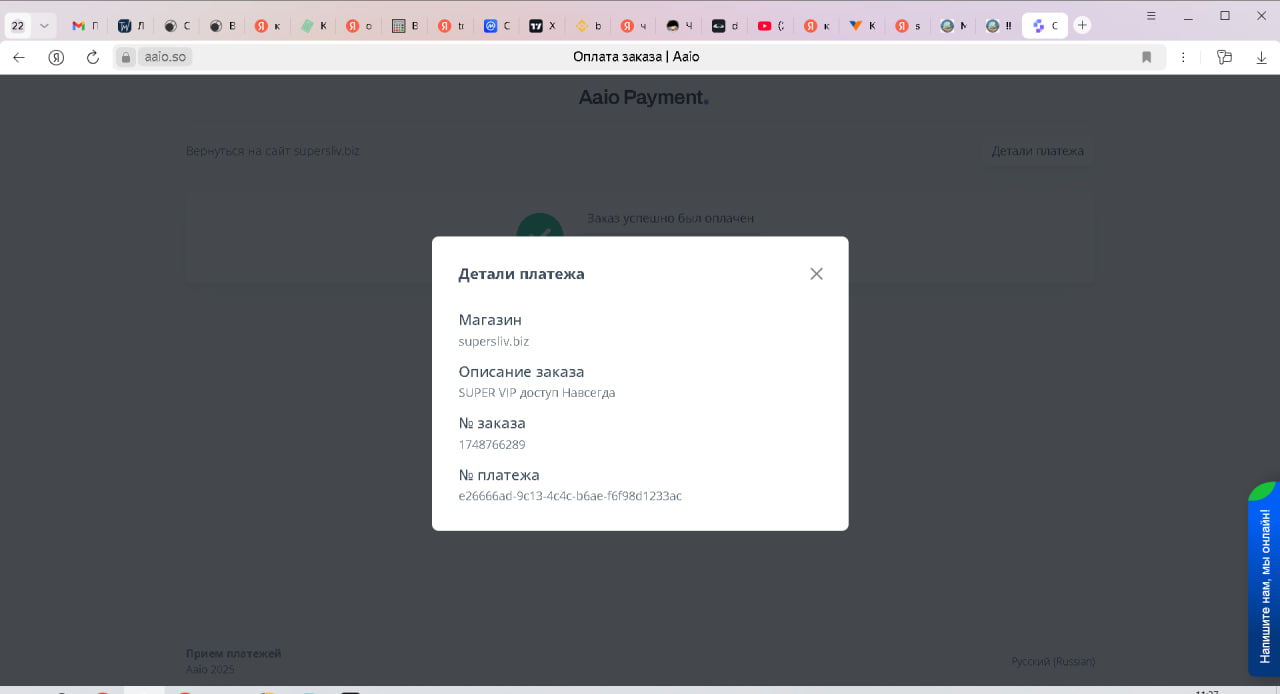This screenshot has width=1280, height=694.
Task: Click the 'Магазин' label
Action: 490,320
